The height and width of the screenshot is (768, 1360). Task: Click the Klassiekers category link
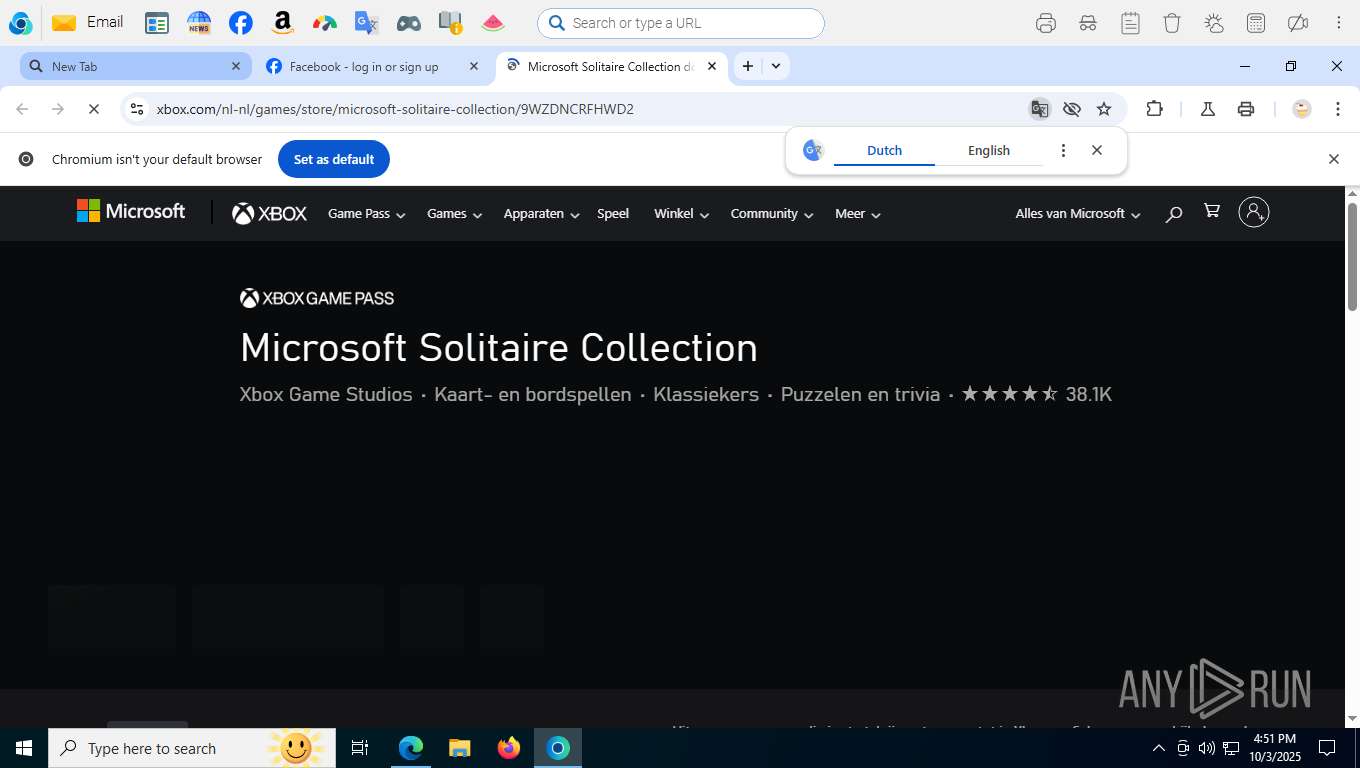(x=706, y=395)
